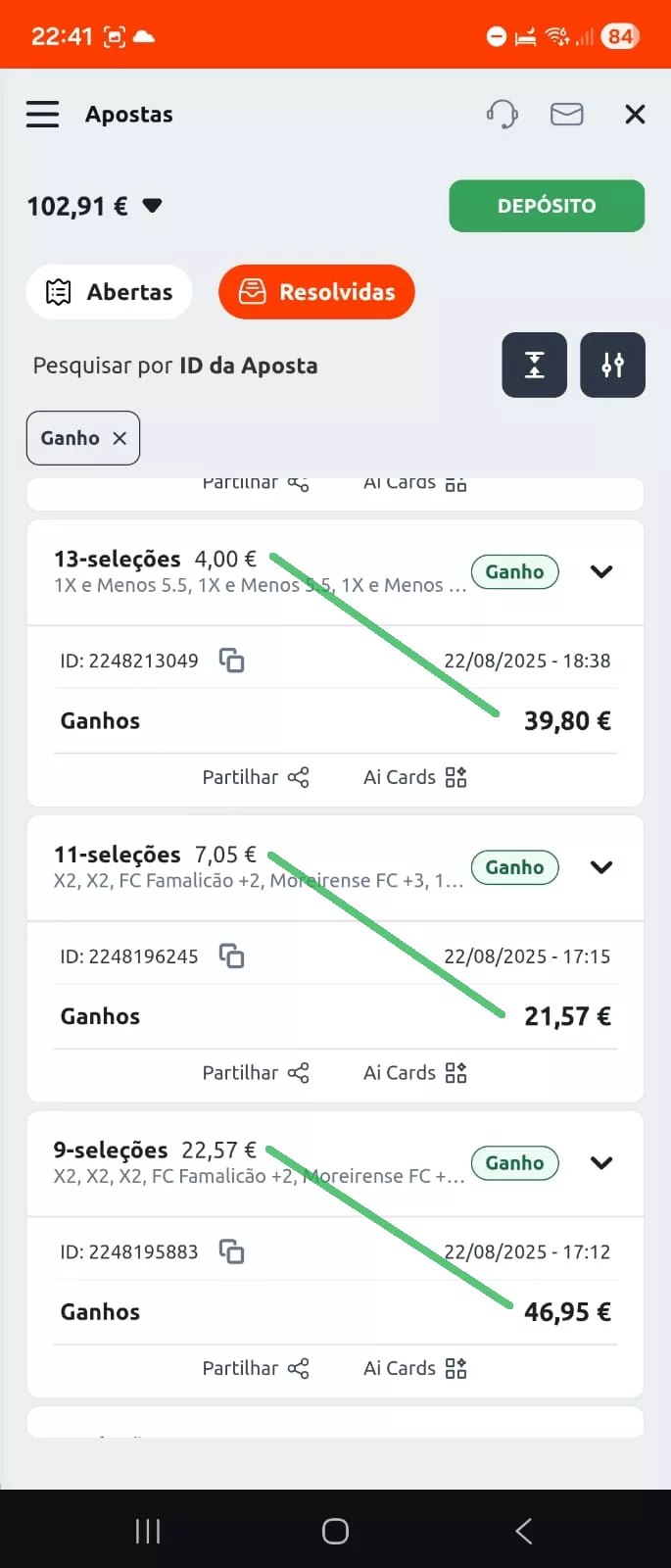The height and width of the screenshot is (1568, 671).
Task: Remove the Ganho filter chip
Action: 120,438
